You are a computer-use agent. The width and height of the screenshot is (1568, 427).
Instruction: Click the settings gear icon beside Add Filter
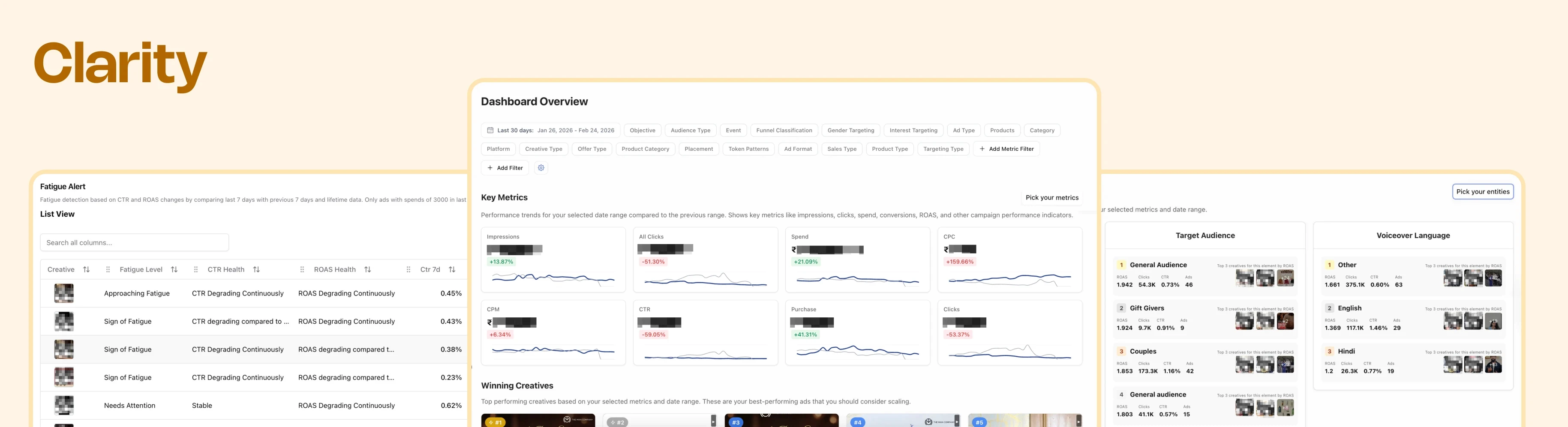[x=541, y=168]
